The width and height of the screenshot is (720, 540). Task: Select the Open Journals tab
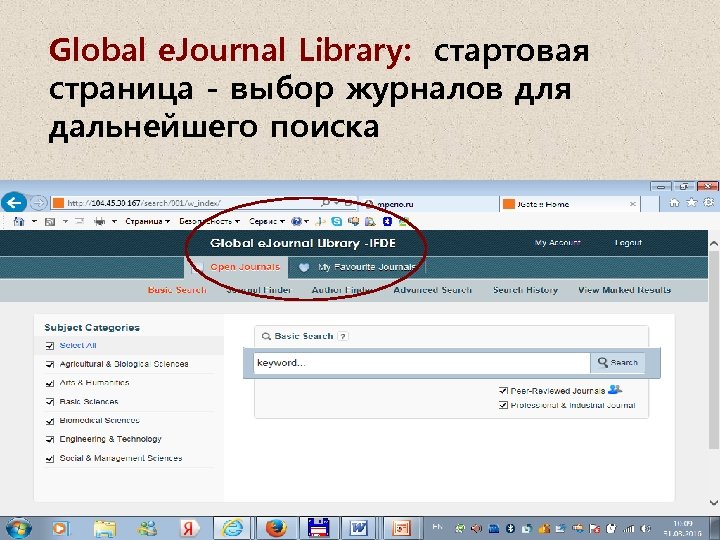pos(236,267)
